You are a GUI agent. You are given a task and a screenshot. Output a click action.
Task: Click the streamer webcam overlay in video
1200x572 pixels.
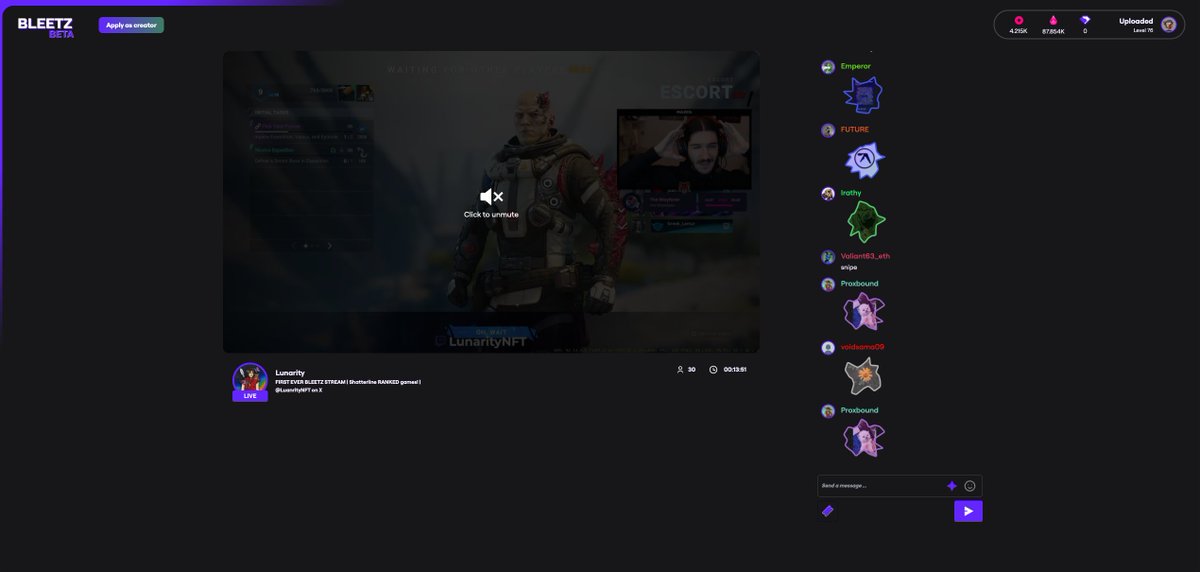coord(683,149)
